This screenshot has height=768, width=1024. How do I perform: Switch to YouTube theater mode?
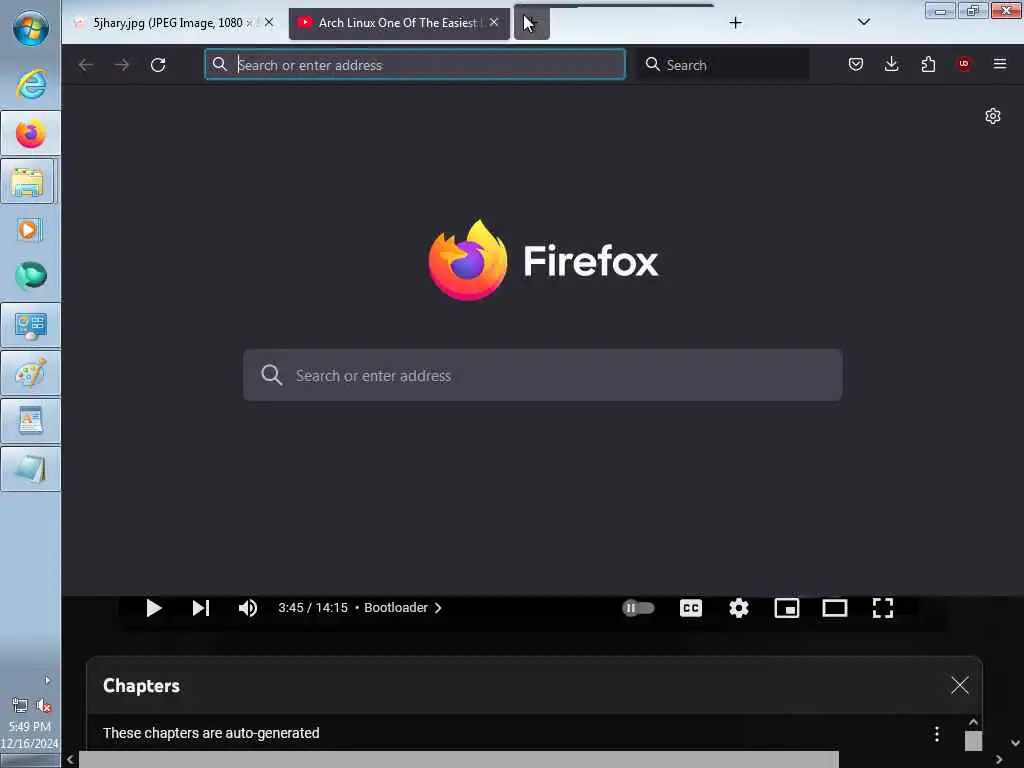pyautogui.click(x=835, y=608)
